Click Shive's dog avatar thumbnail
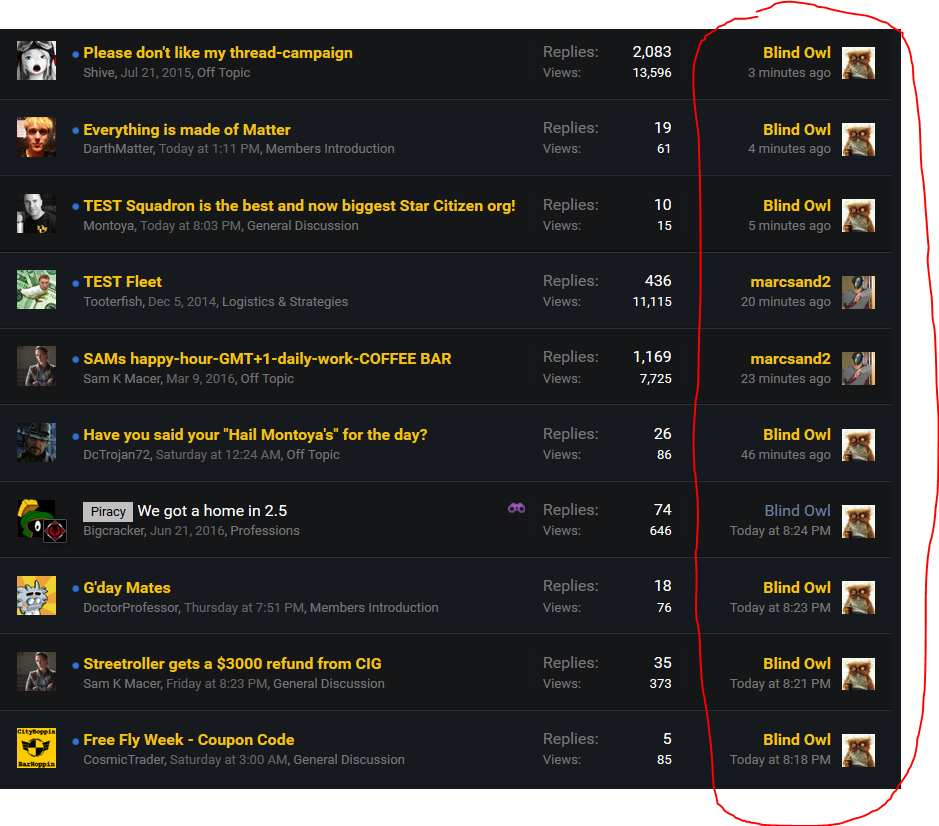This screenshot has width=939, height=826. 36,61
